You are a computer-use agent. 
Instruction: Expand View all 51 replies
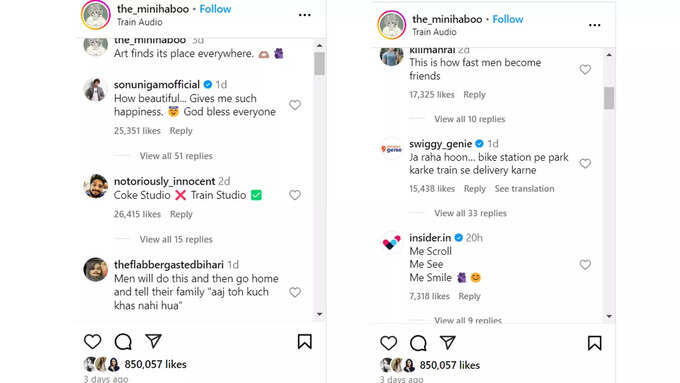(176, 156)
